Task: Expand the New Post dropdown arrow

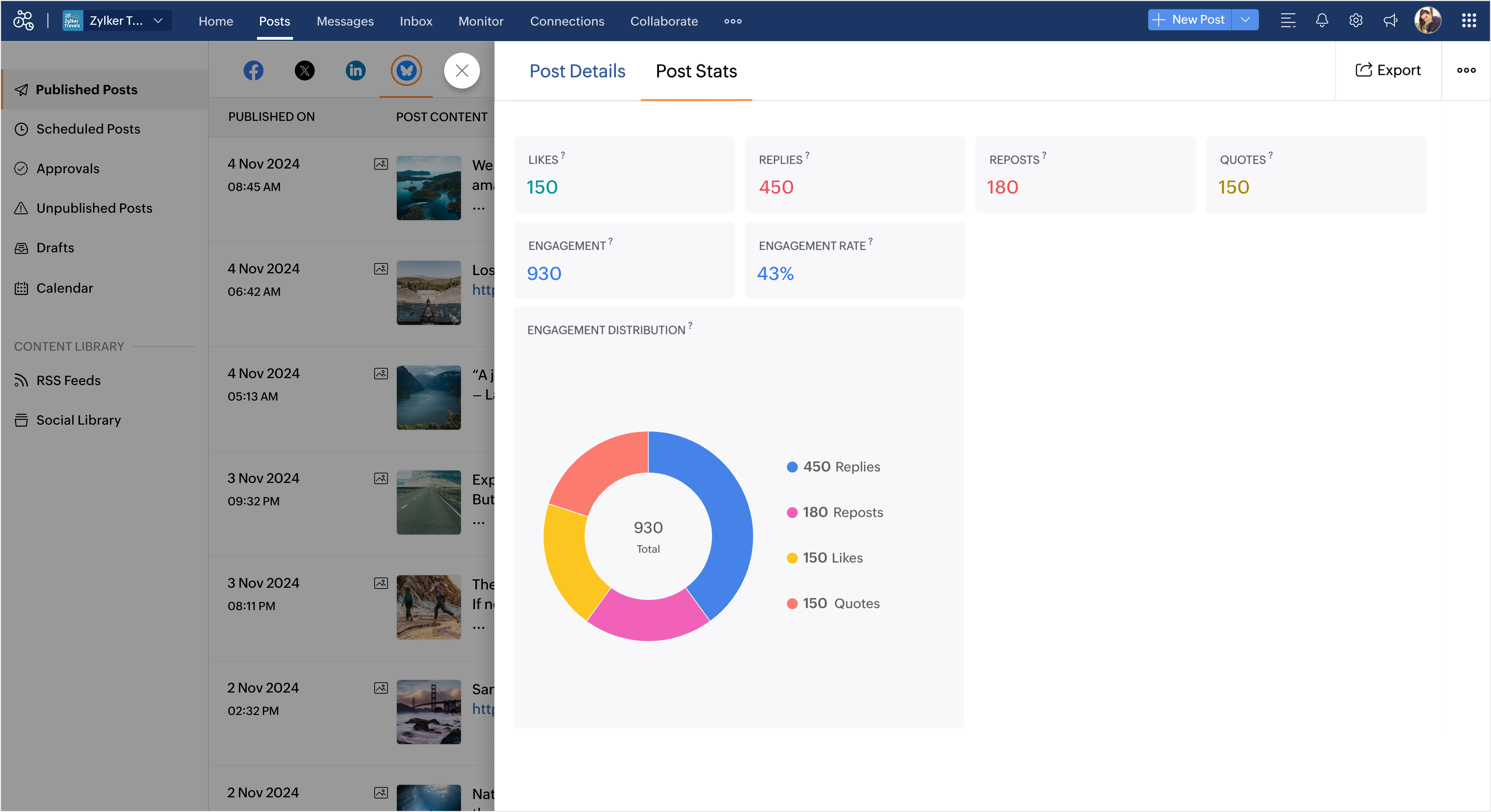Action: pos(1245,20)
